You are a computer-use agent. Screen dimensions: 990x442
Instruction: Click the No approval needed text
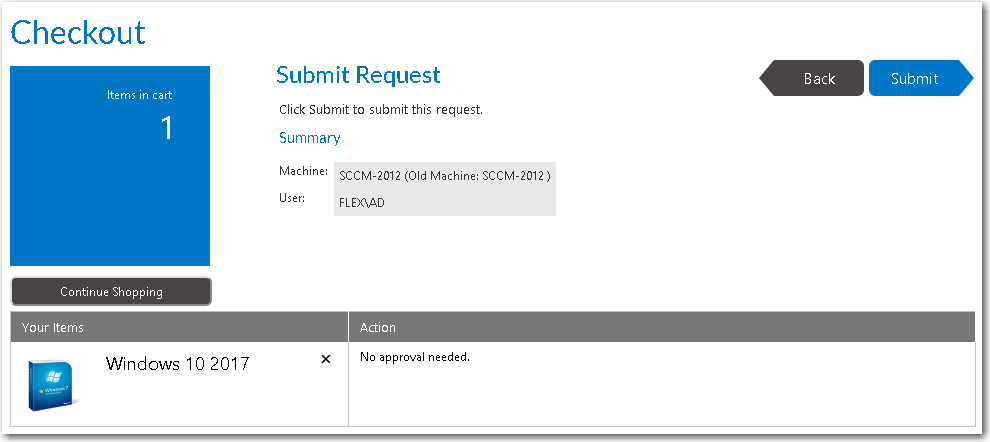[414, 357]
